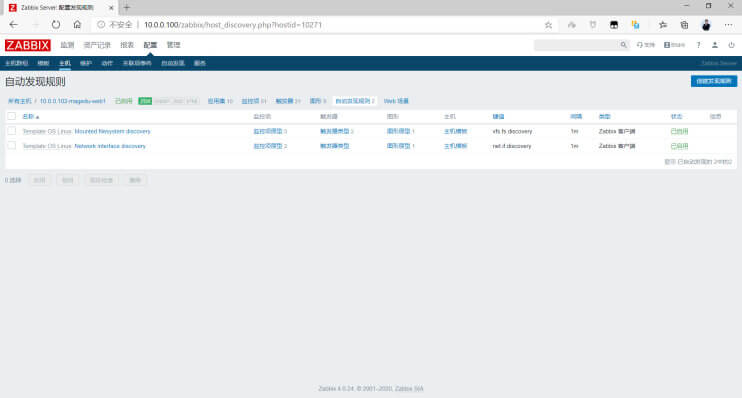Viewport: 742px width, 398px height.
Task: Click the ZABBIX logo
Action: (27, 45)
